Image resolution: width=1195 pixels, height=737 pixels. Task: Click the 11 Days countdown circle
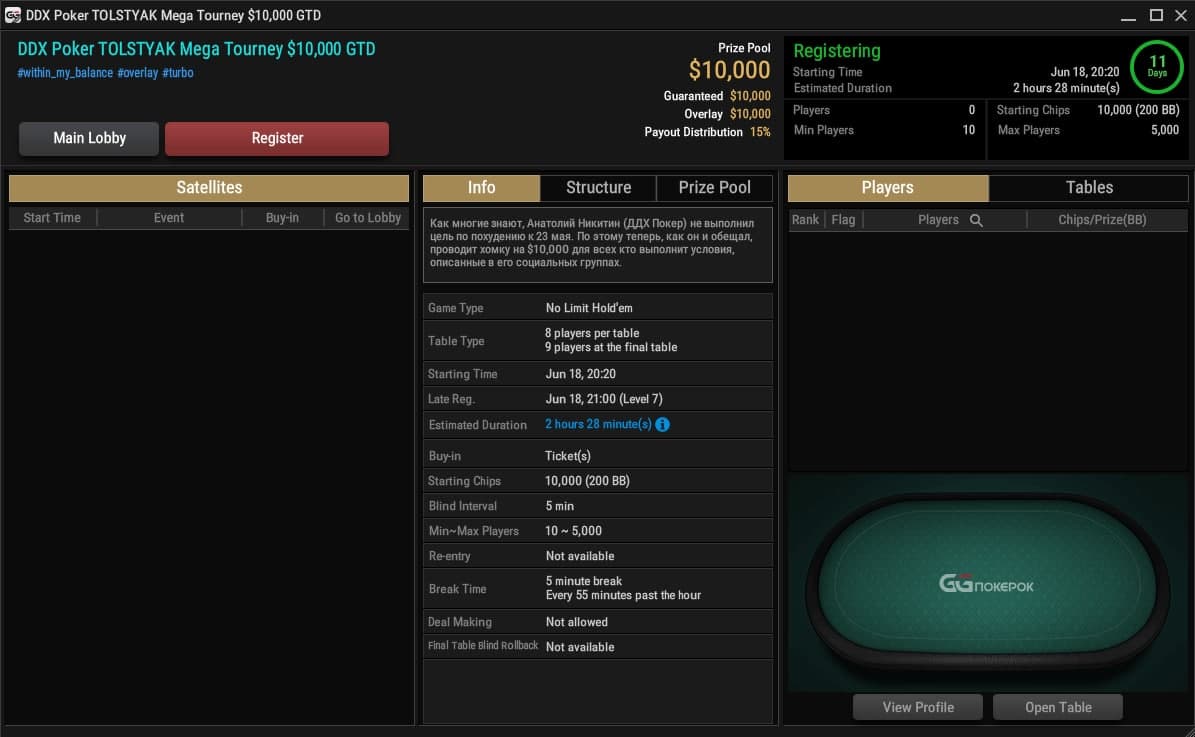[x=1157, y=66]
